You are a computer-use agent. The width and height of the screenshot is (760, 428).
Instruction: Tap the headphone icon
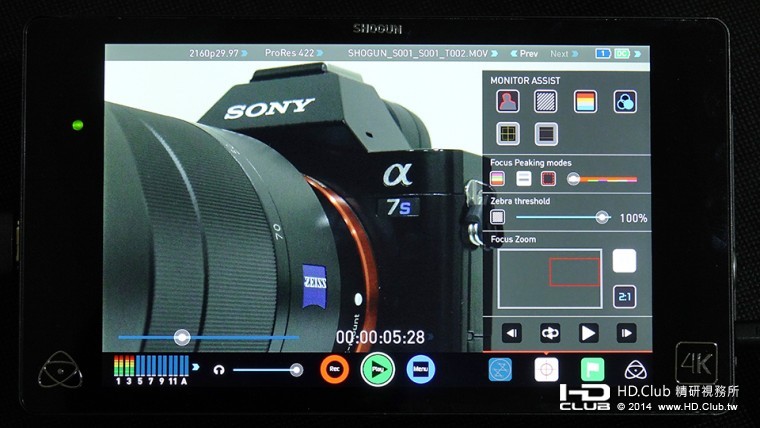tap(219, 370)
